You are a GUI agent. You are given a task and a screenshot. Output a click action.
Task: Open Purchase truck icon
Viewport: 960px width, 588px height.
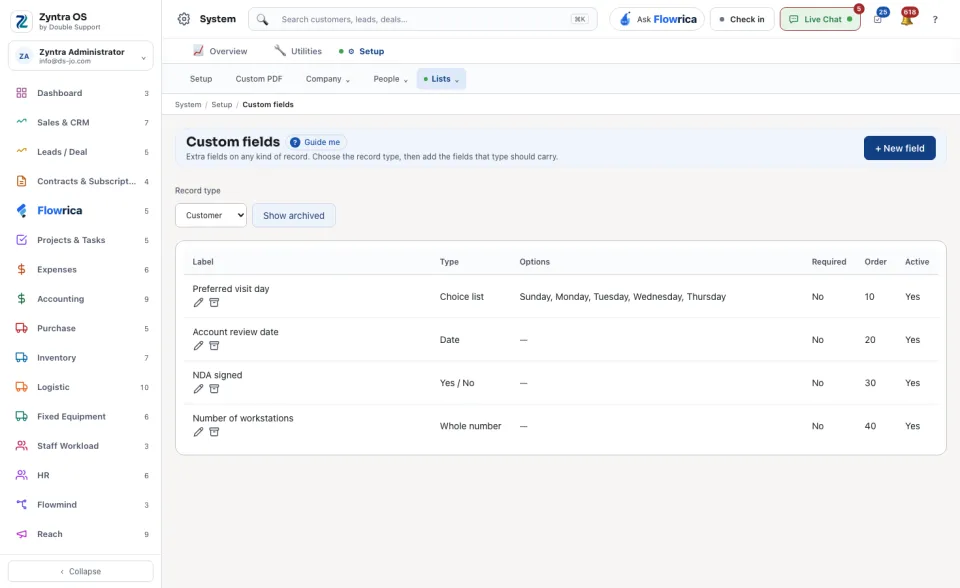[x=21, y=328]
